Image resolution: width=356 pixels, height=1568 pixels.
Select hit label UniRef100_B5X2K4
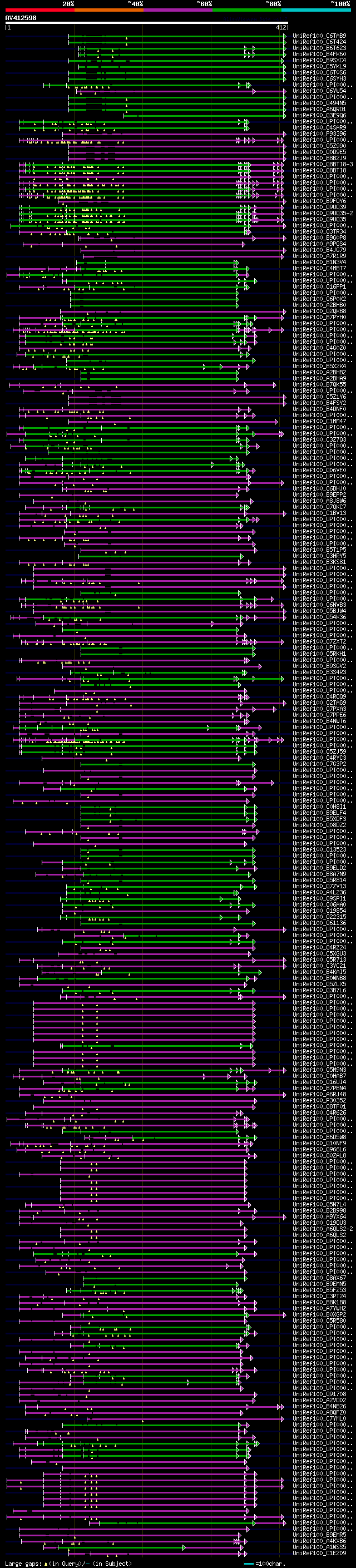pyautogui.click(x=319, y=367)
